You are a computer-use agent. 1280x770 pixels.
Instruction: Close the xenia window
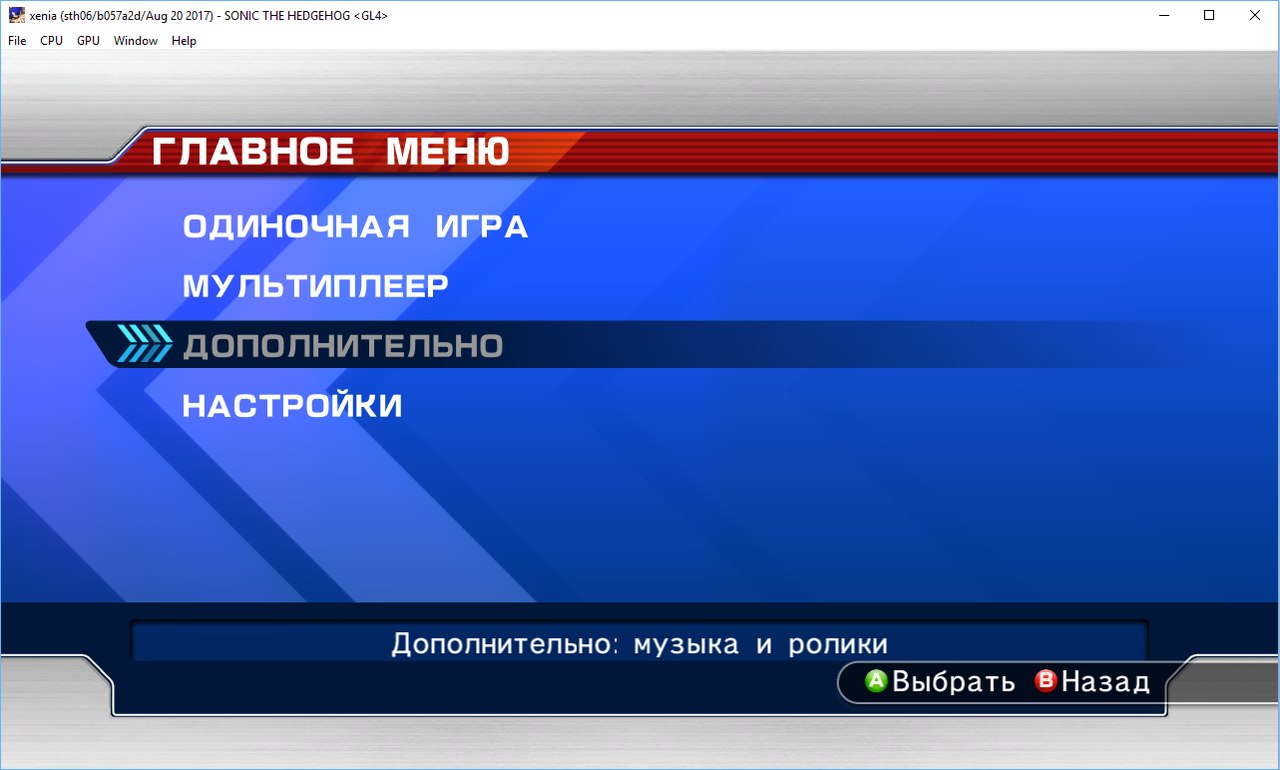(1256, 15)
